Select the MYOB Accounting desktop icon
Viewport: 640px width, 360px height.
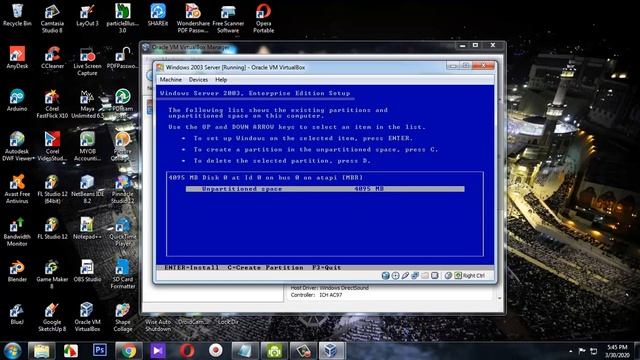click(87, 147)
